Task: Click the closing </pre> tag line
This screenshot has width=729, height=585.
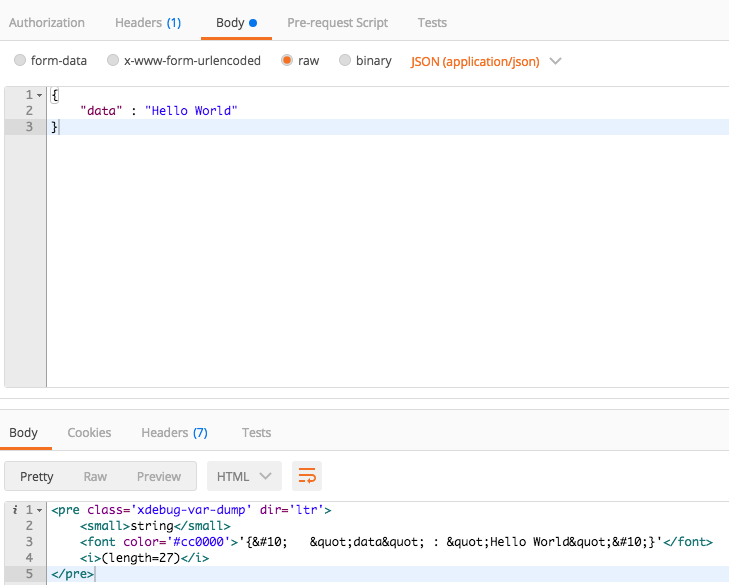Action: pos(73,574)
